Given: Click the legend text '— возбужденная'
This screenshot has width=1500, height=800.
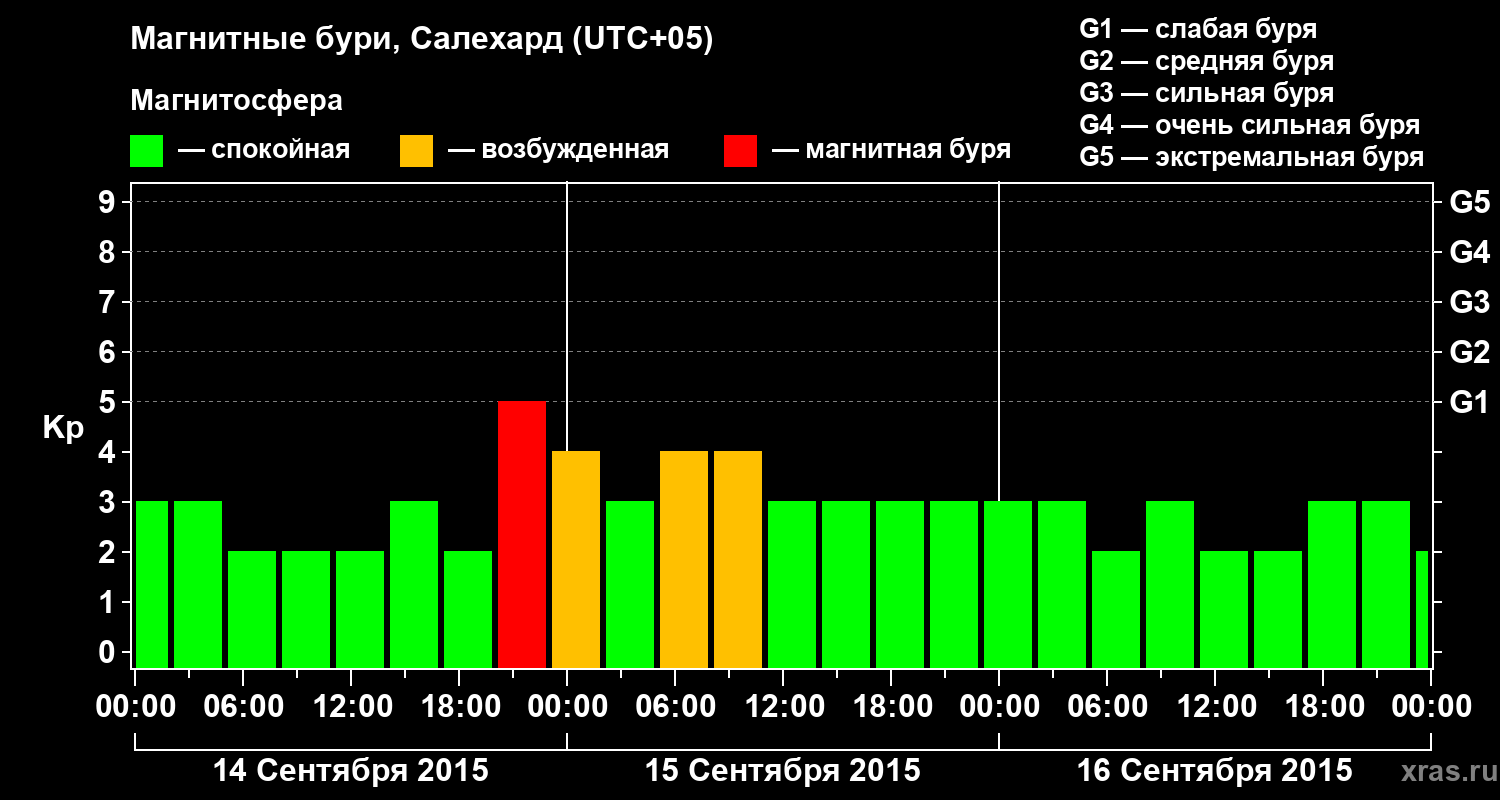Looking at the screenshot, I should [558, 150].
